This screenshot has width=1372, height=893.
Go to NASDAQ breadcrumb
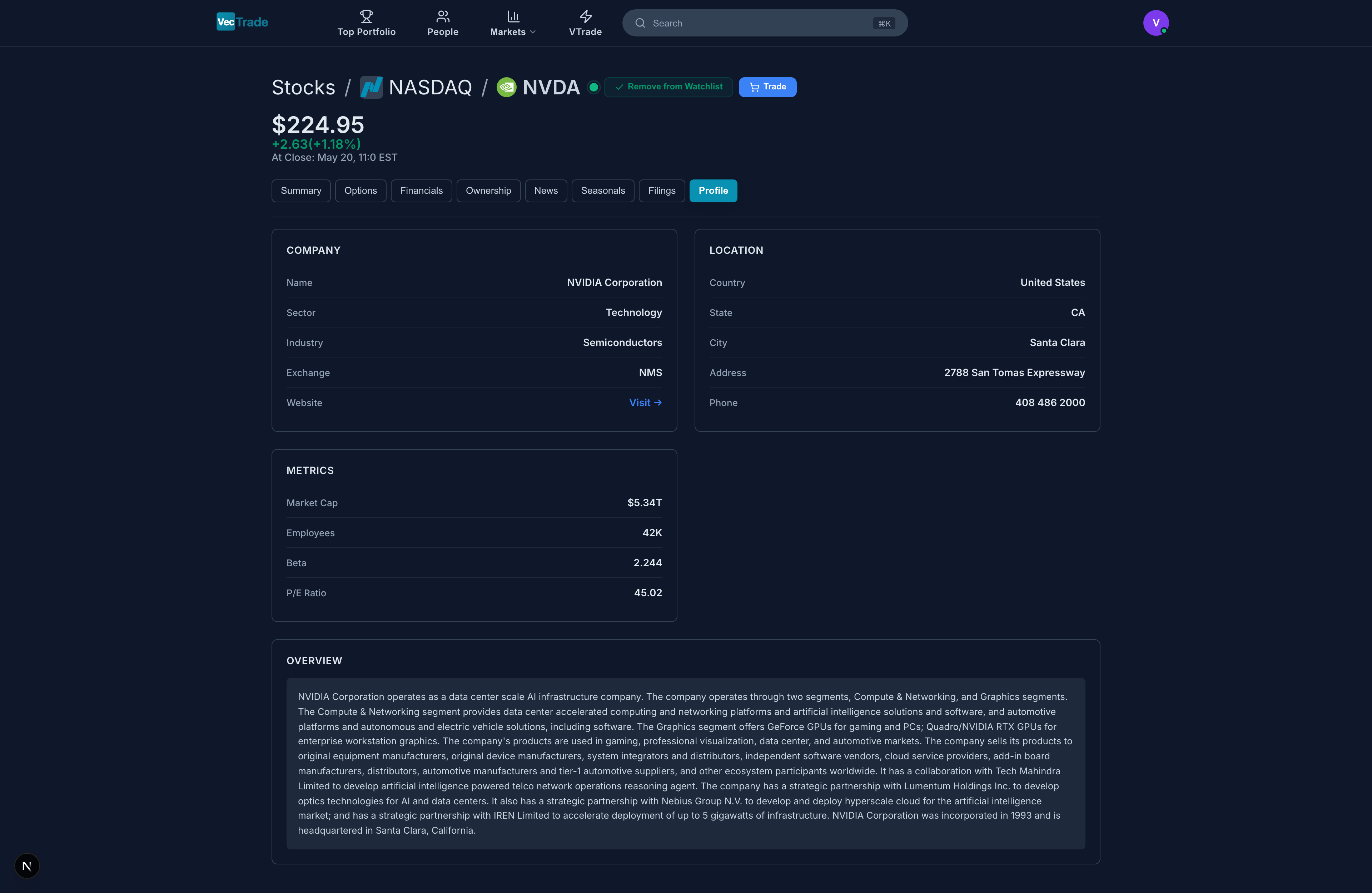click(x=430, y=88)
